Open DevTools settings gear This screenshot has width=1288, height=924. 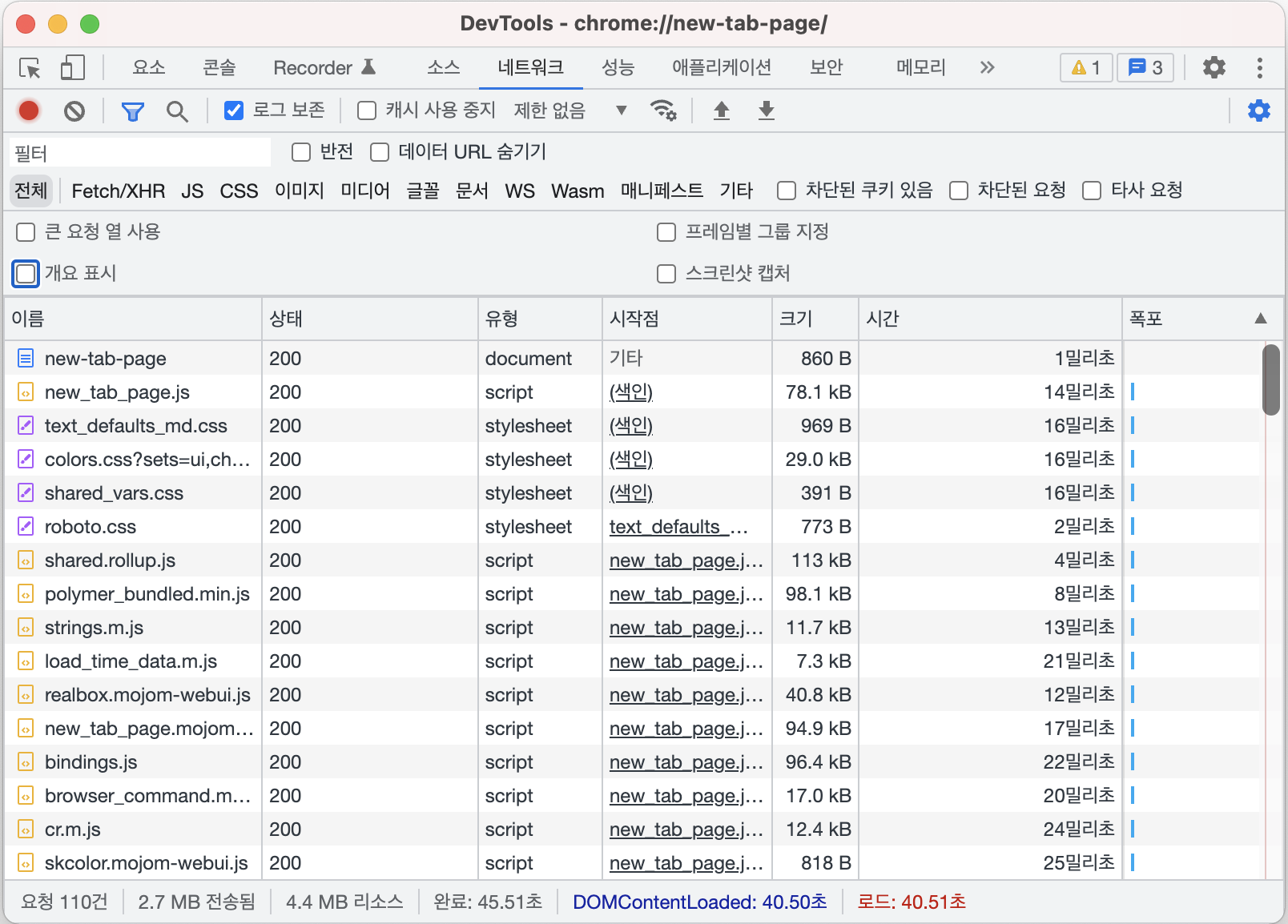click(x=1214, y=68)
